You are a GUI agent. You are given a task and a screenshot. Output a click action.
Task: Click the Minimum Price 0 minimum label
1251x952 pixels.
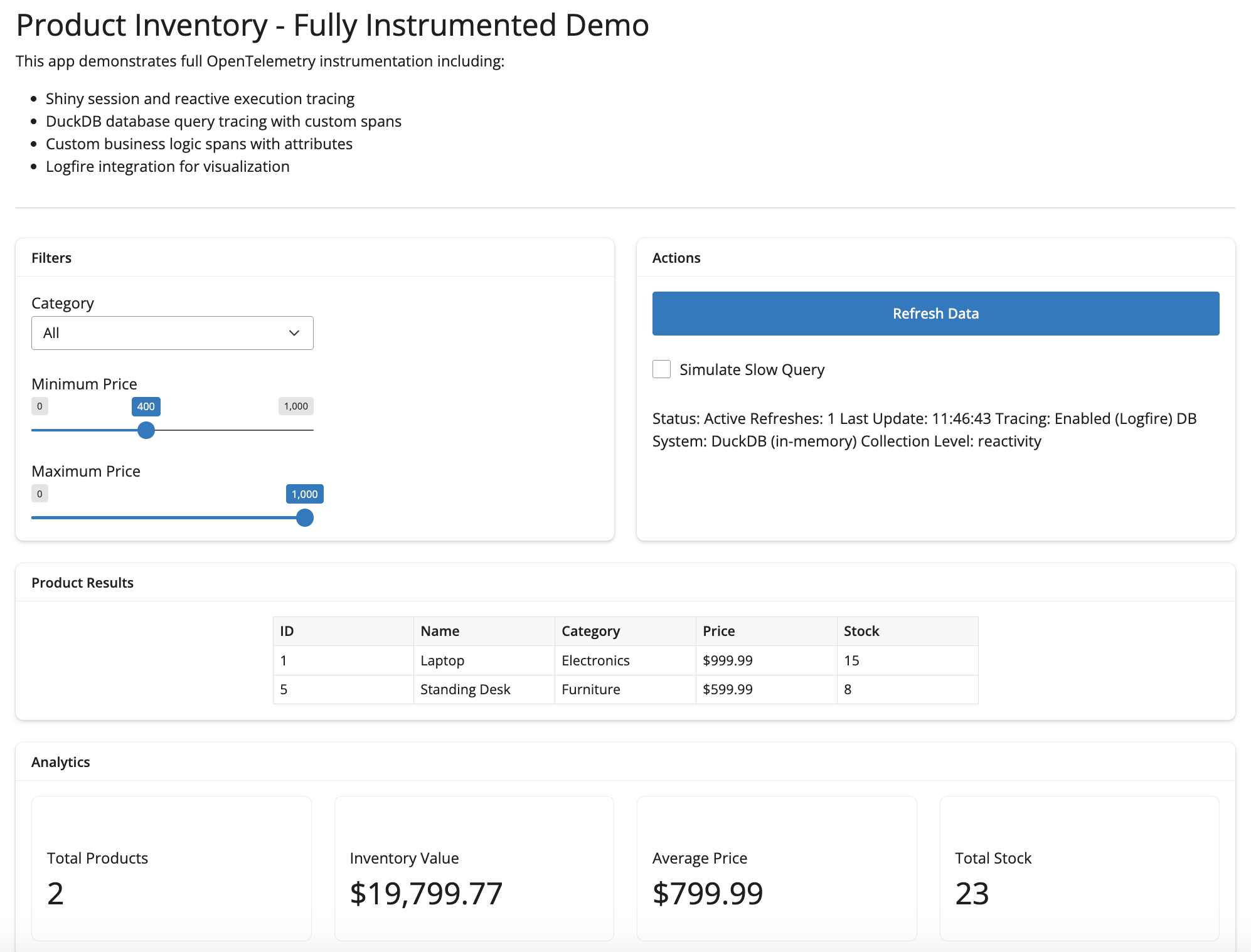40,406
